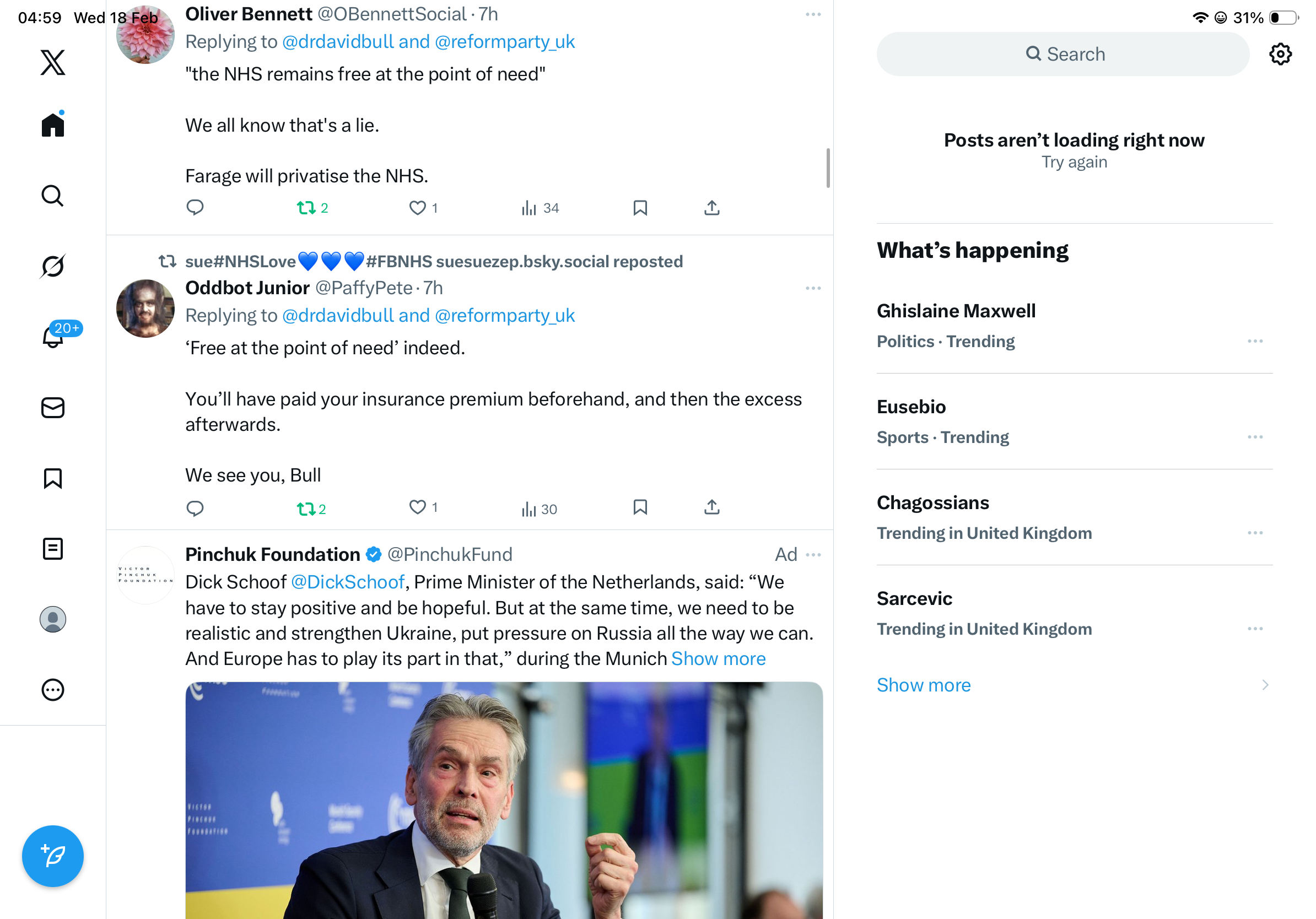1316x919 pixels.
Task: Undo repost on Oliver Bennett's post
Action: click(x=306, y=207)
